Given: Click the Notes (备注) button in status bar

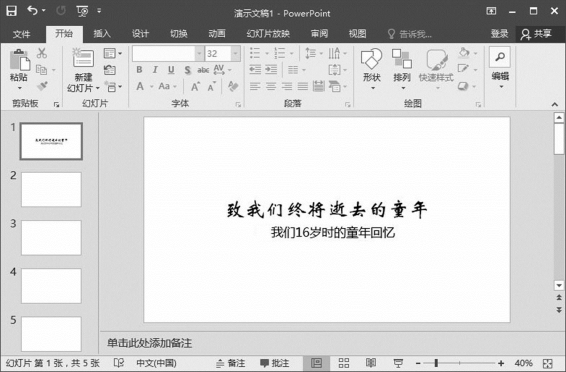Looking at the screenshot, I should pyautogui.click(x=231, y=363).
